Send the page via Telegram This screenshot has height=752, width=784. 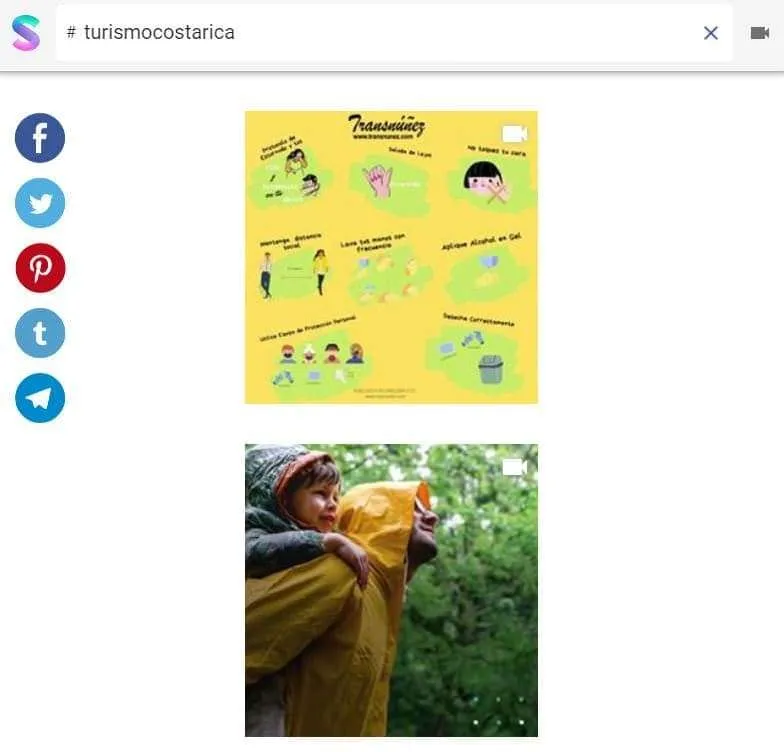point(40,398)
